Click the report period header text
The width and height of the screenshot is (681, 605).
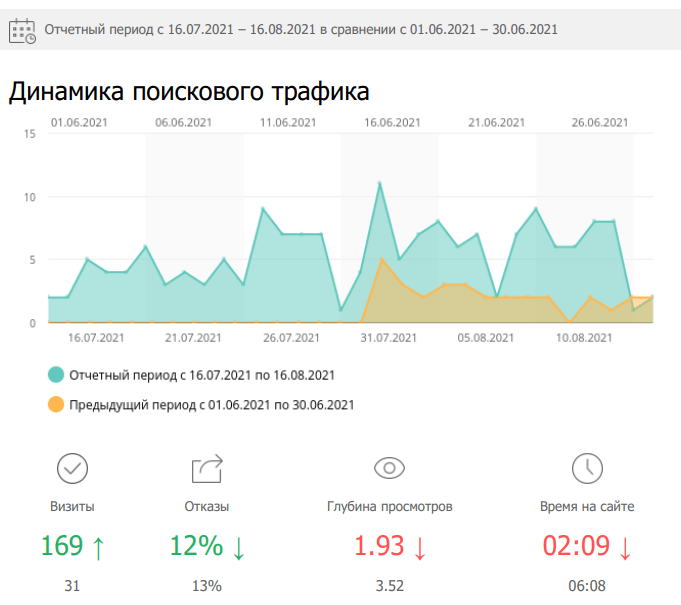(x=301, y=30)
